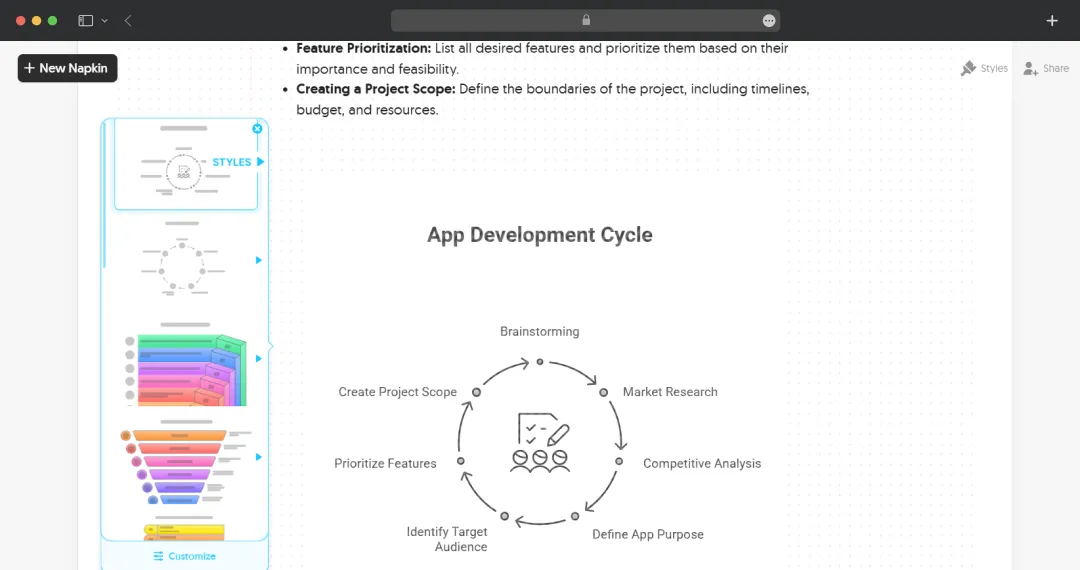Click the node beside Competitive Analysis

(619, 461)
